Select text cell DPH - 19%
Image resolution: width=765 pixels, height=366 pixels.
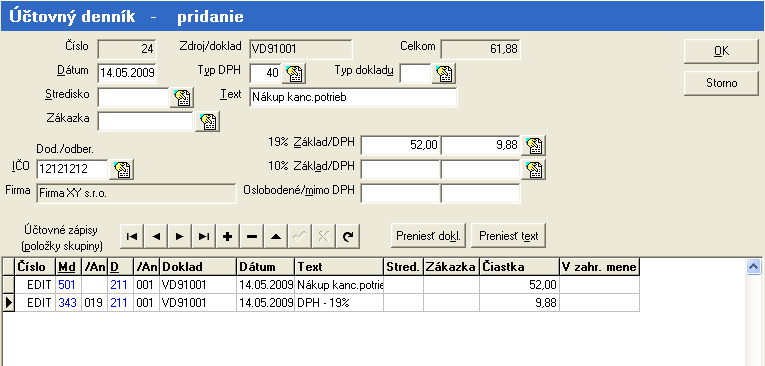pyautogui.click(x=339, y=303)
